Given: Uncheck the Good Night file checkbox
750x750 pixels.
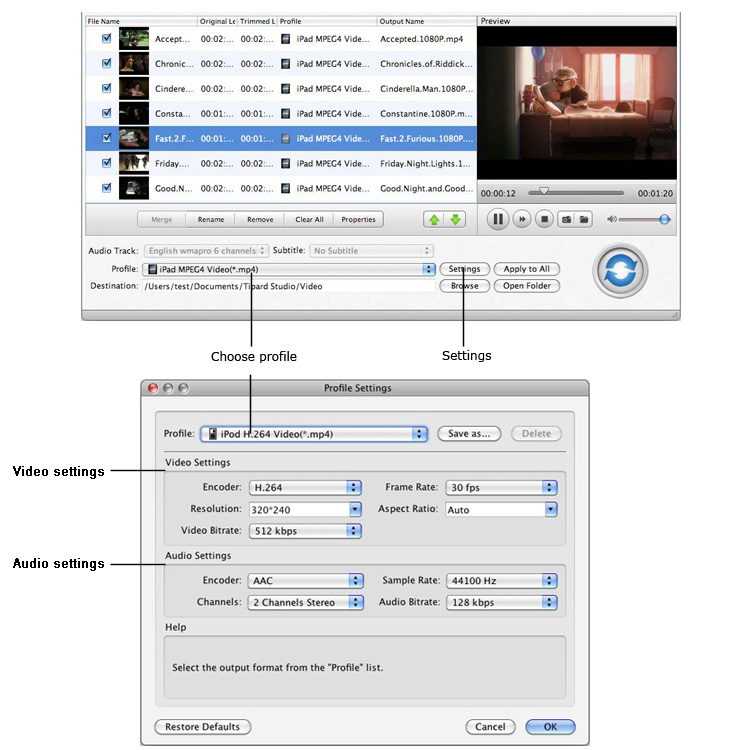Looking at the screenshot, I should pyautogui.click(x=107, y=188).
